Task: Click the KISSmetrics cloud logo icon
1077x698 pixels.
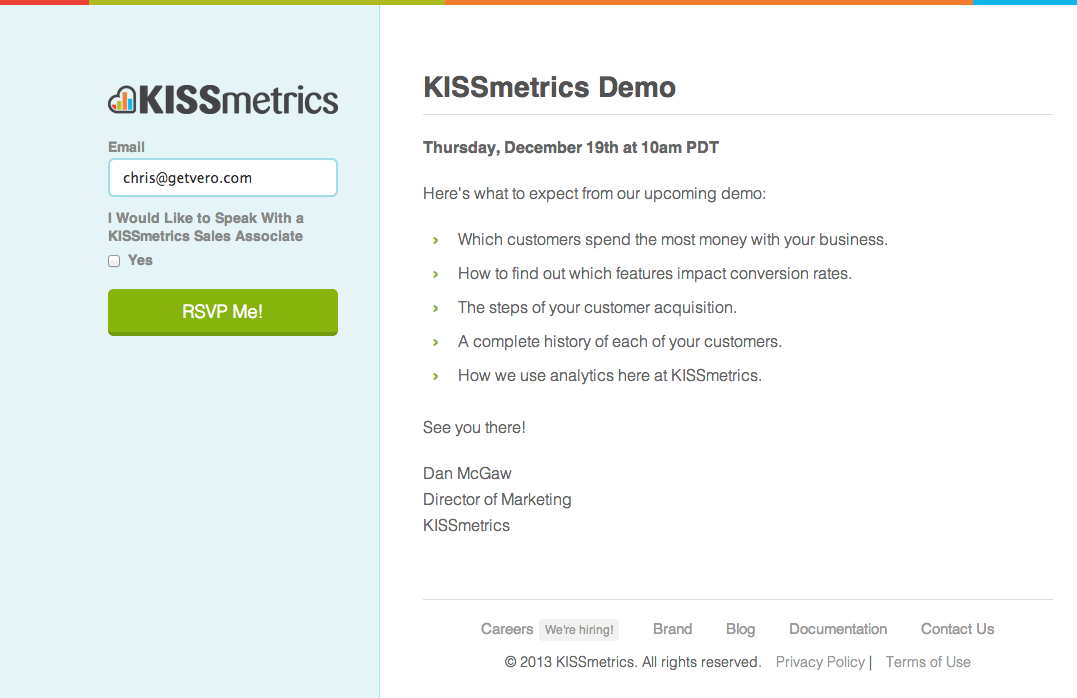Action: click(x=122, y=99)
